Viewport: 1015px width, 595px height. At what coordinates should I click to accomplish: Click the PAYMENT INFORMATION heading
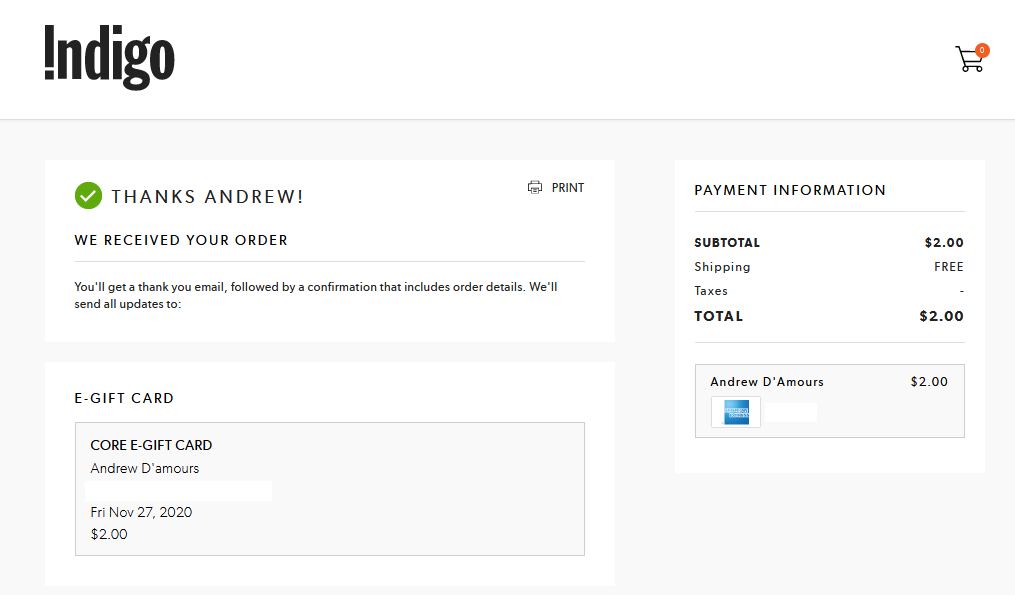[790, 190]
